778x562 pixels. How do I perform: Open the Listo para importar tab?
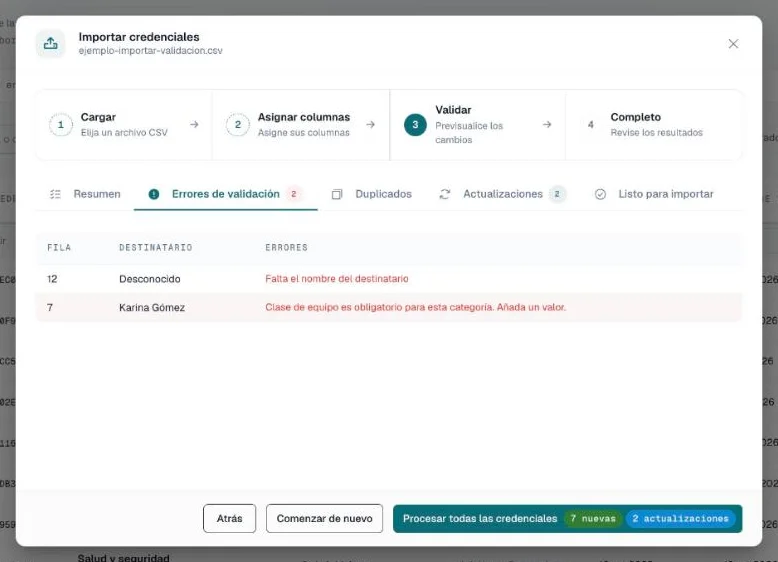tap(654, 194)
